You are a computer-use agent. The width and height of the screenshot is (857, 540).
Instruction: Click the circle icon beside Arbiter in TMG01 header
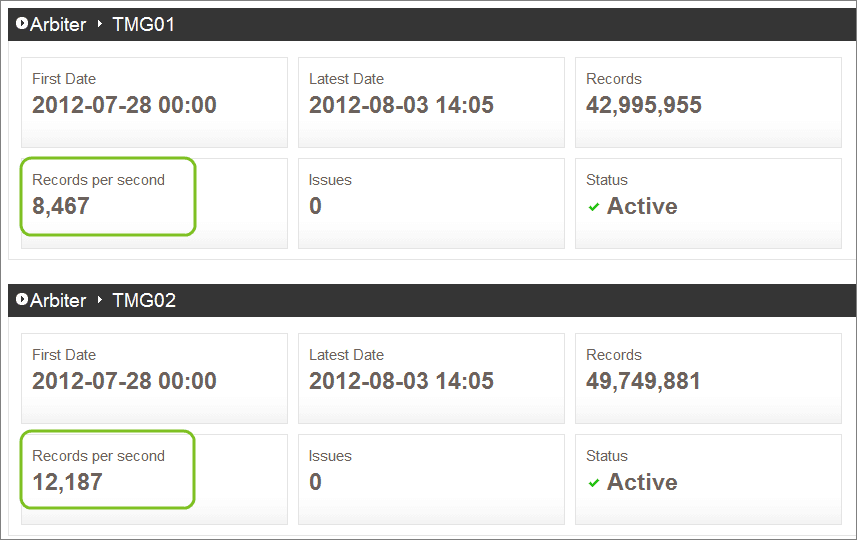click(22, 24)
